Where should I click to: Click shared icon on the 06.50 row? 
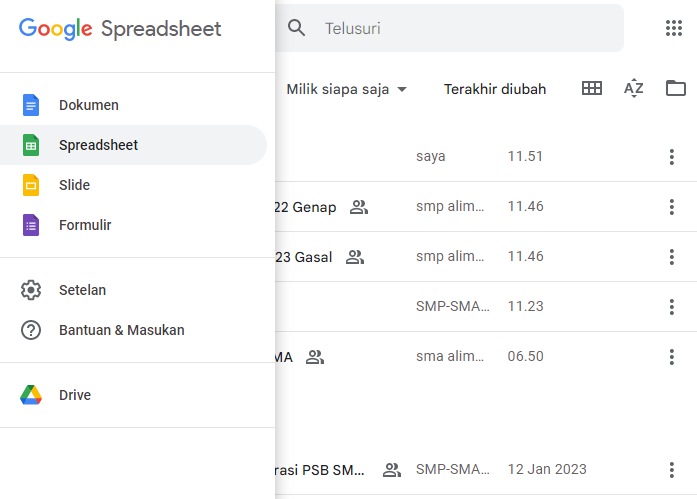(315, 357)
